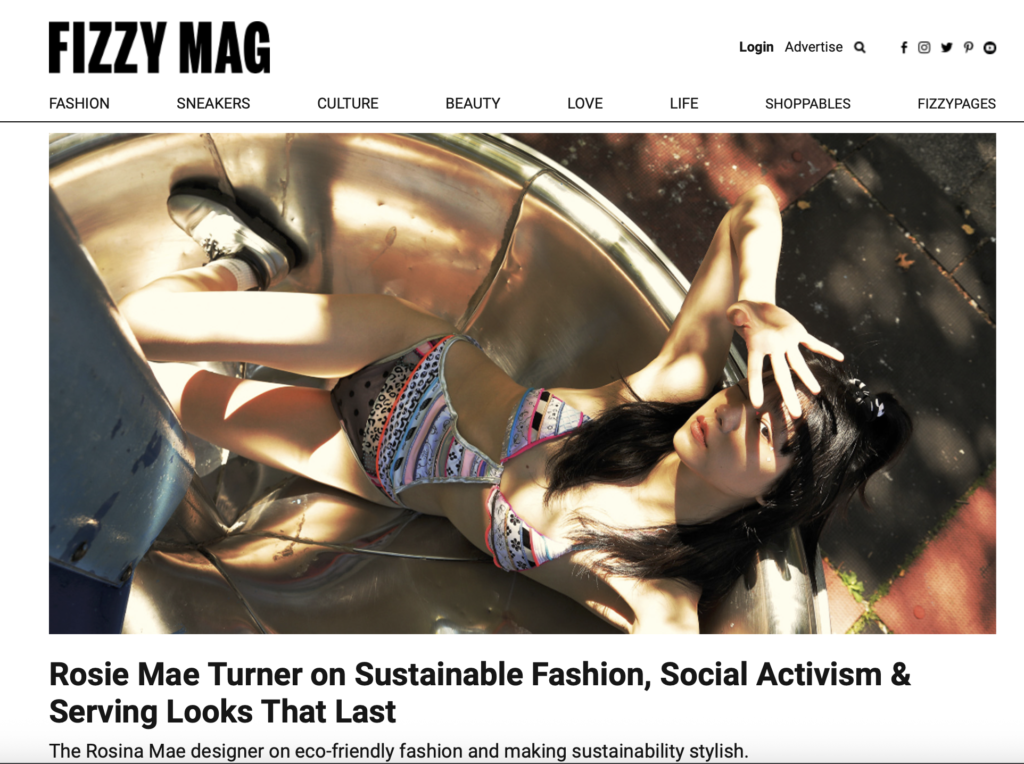Image resolution: width=1024 pixels, height=764 pixels.
Task: Open the Instagram icon link
Action: (924, 48)
